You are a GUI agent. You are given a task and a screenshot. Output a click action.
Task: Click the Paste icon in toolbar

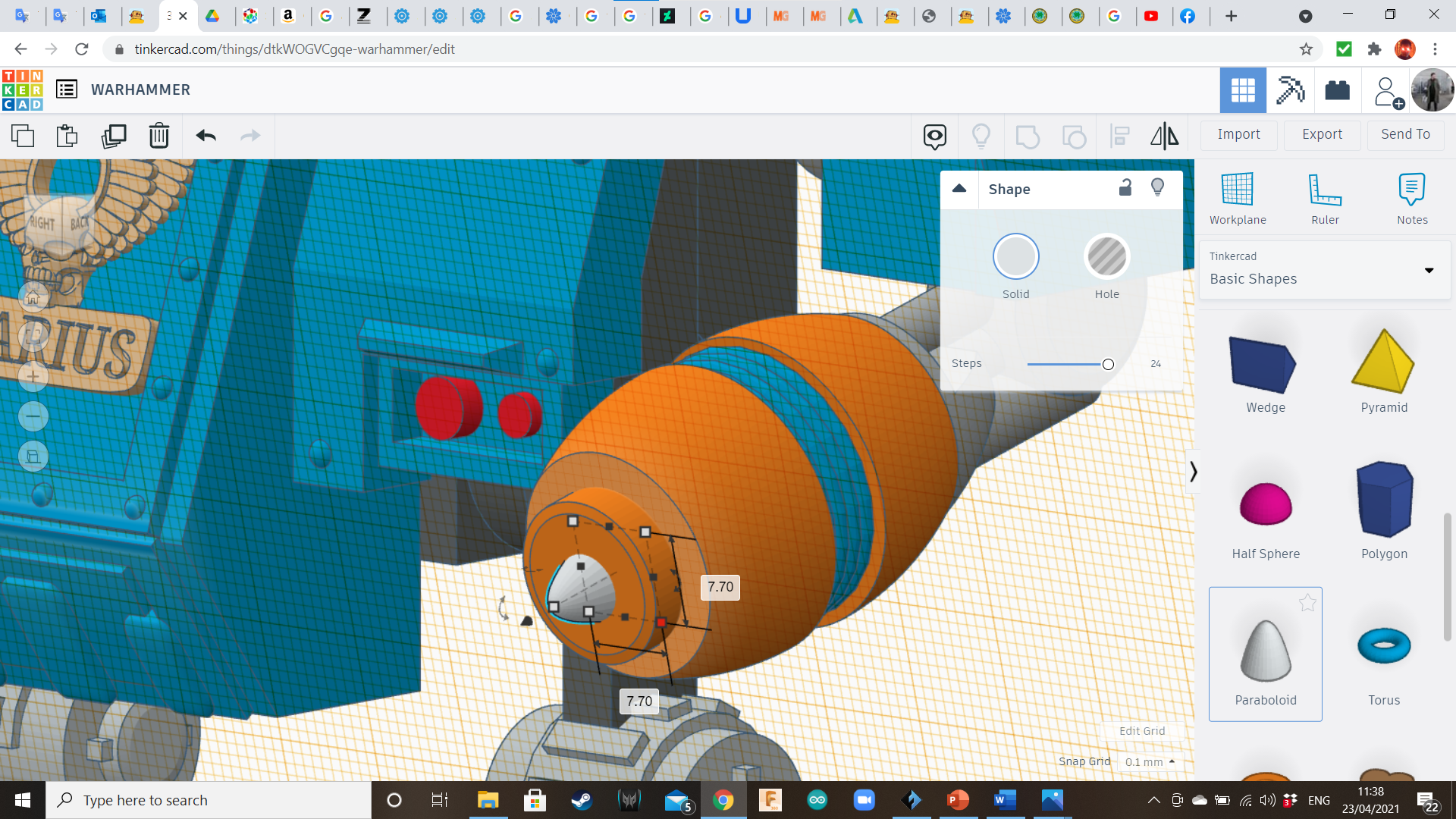pos(67,136)
